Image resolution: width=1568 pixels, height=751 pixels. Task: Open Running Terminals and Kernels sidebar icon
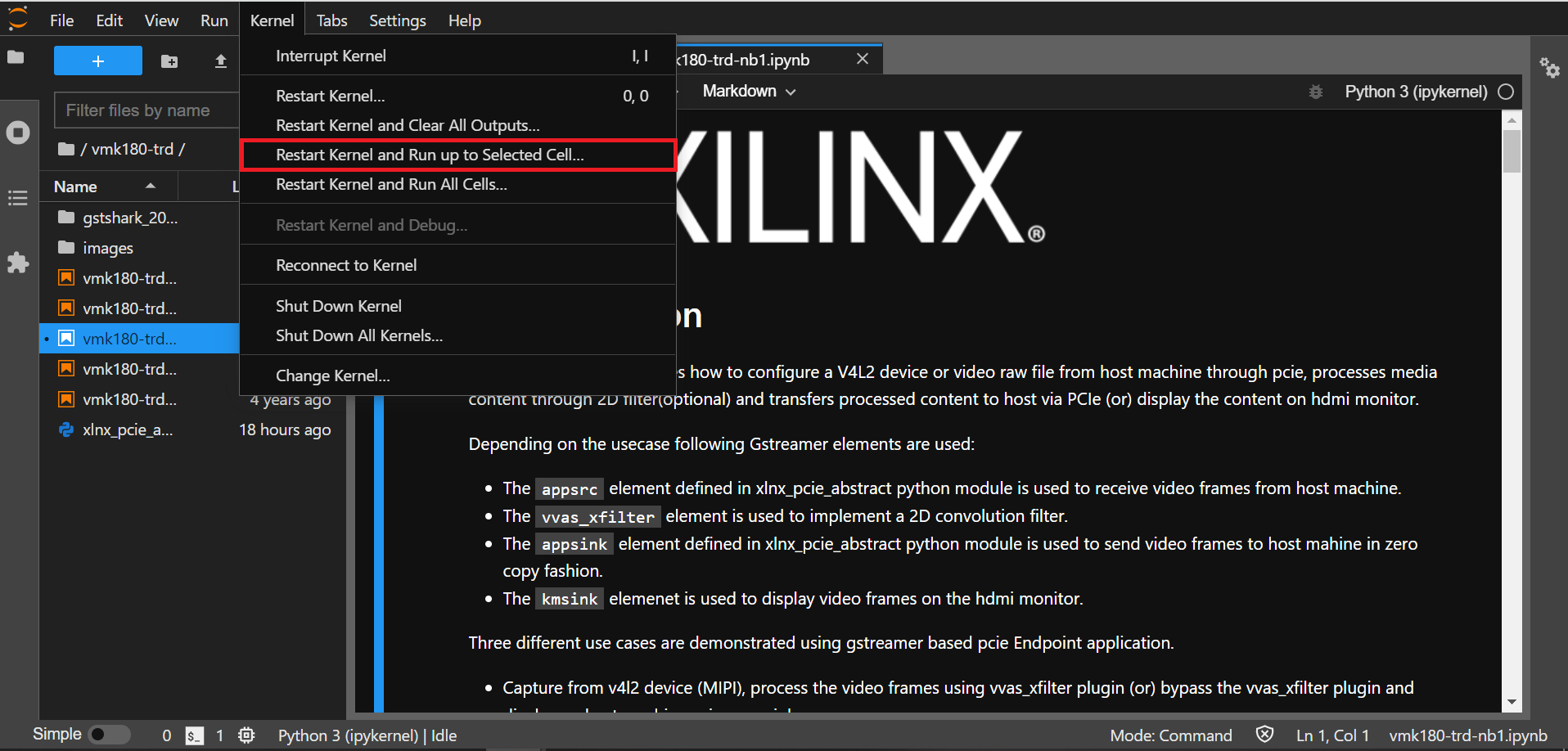coord(18,133)
